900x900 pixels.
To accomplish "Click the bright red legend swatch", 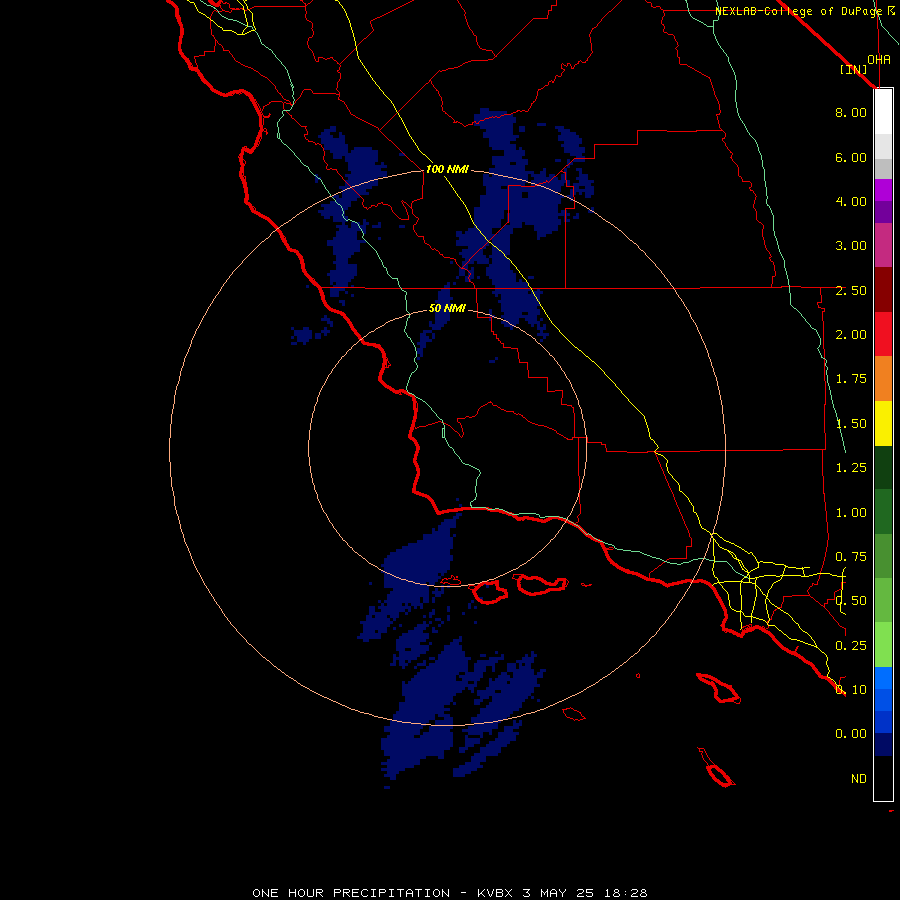I will click(883, 334).
